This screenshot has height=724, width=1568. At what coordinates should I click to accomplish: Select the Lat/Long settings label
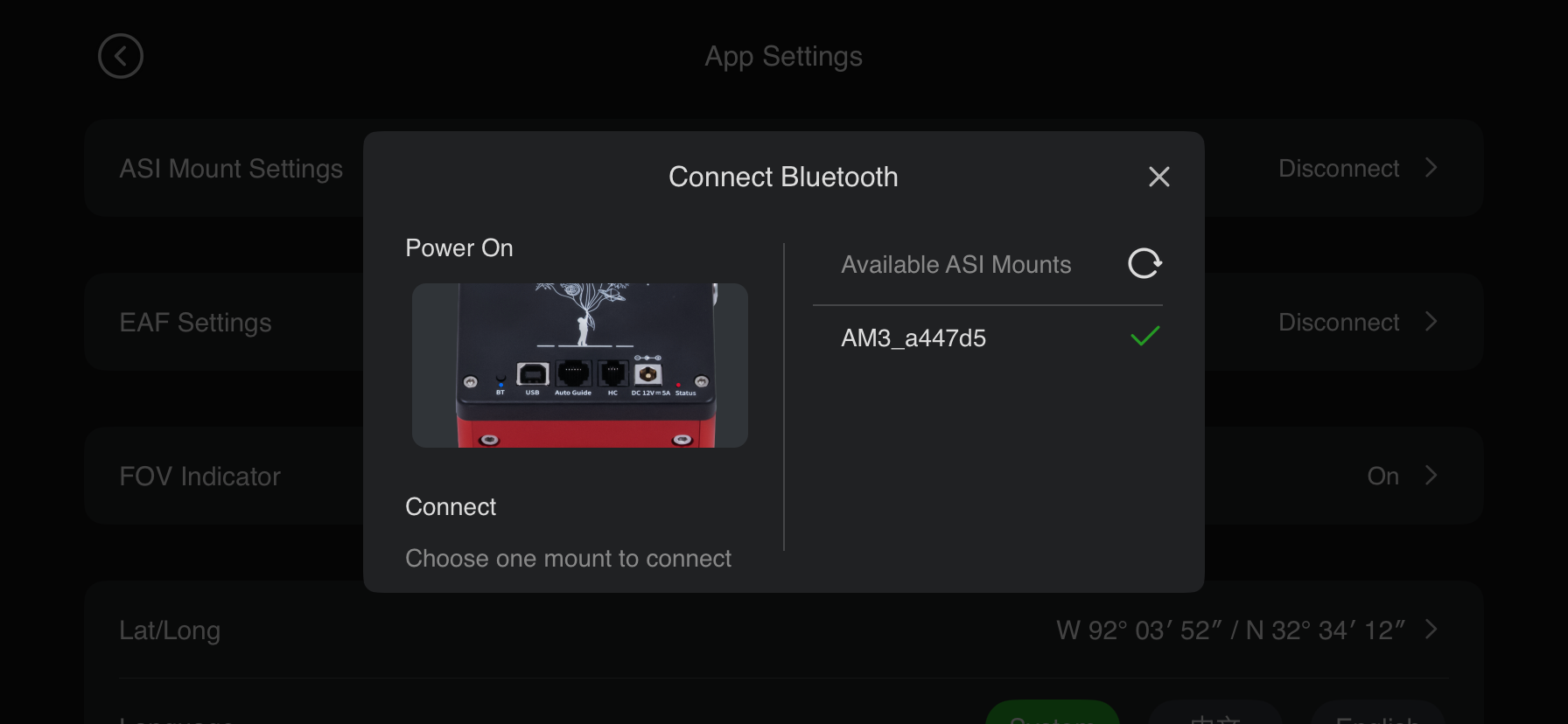click(170, 630)
